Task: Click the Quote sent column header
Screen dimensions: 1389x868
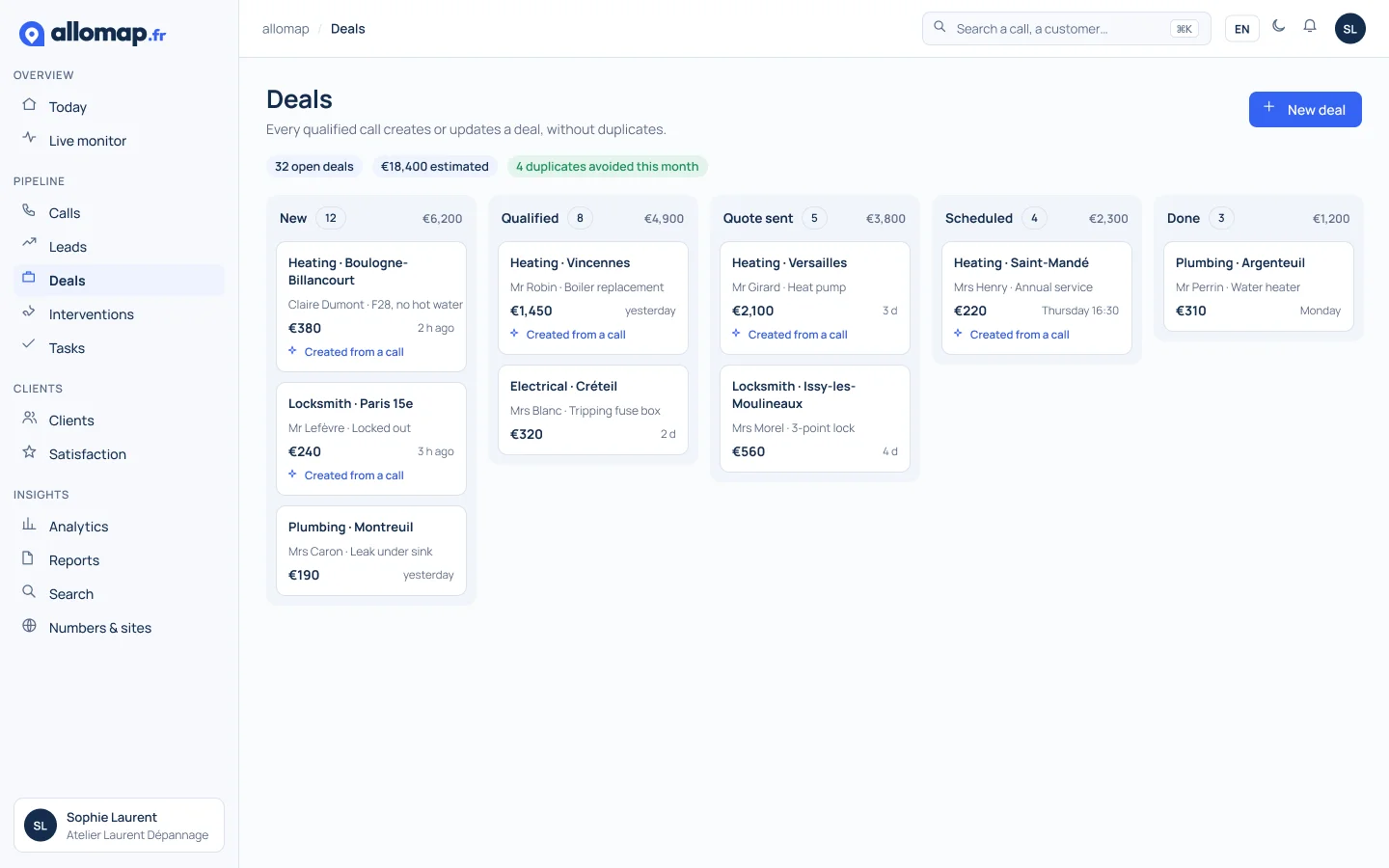Action: pyautogui.click(x=815, y=218)
